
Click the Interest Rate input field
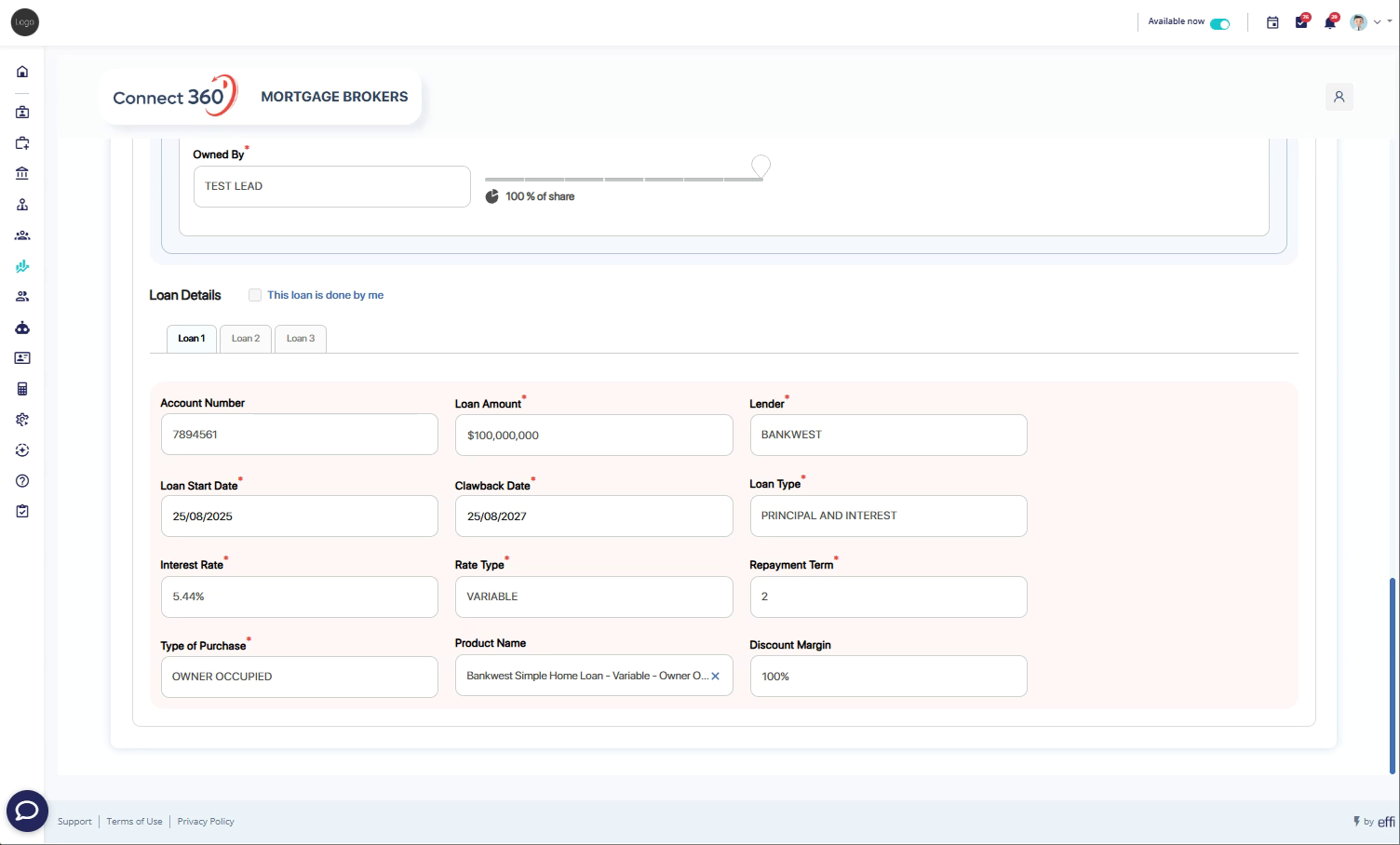[x=299, y=597]
